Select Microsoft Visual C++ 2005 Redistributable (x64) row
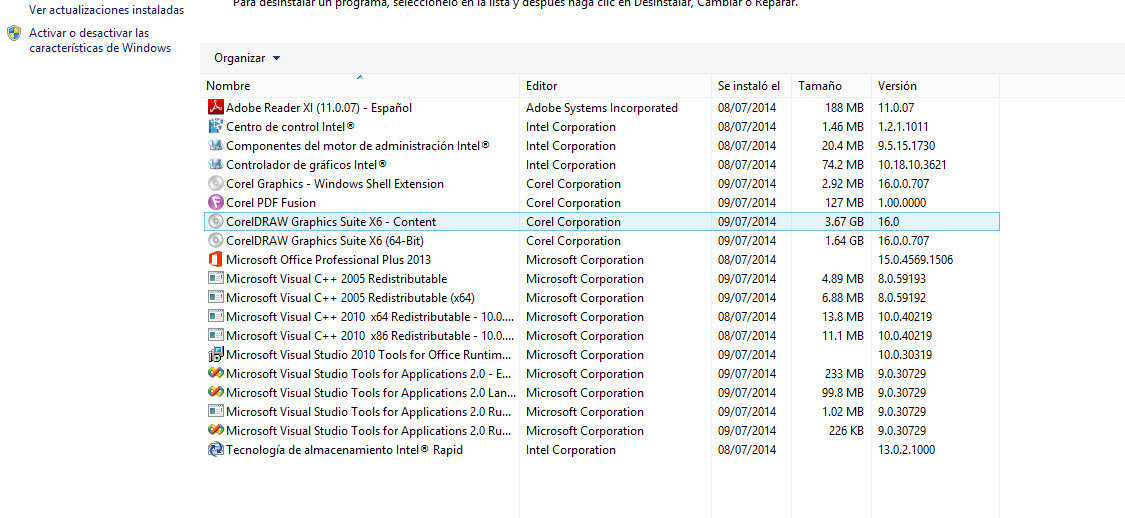The image size is (1125, 518). 350,298
